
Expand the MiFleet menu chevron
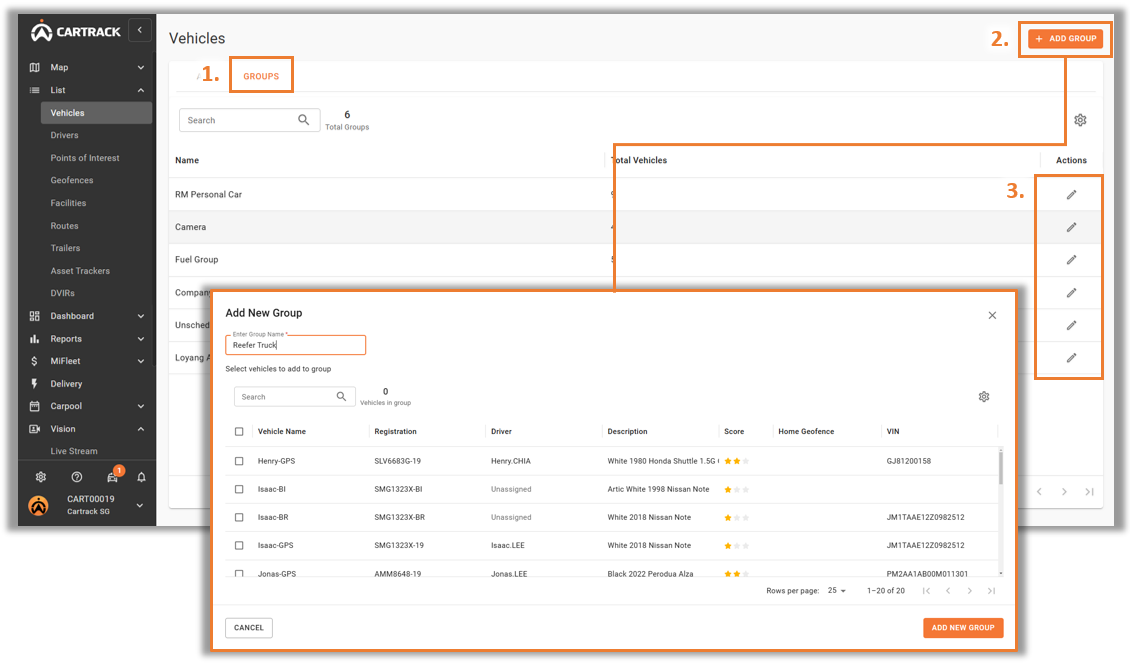pyautogui.click(x=141, y=361)
